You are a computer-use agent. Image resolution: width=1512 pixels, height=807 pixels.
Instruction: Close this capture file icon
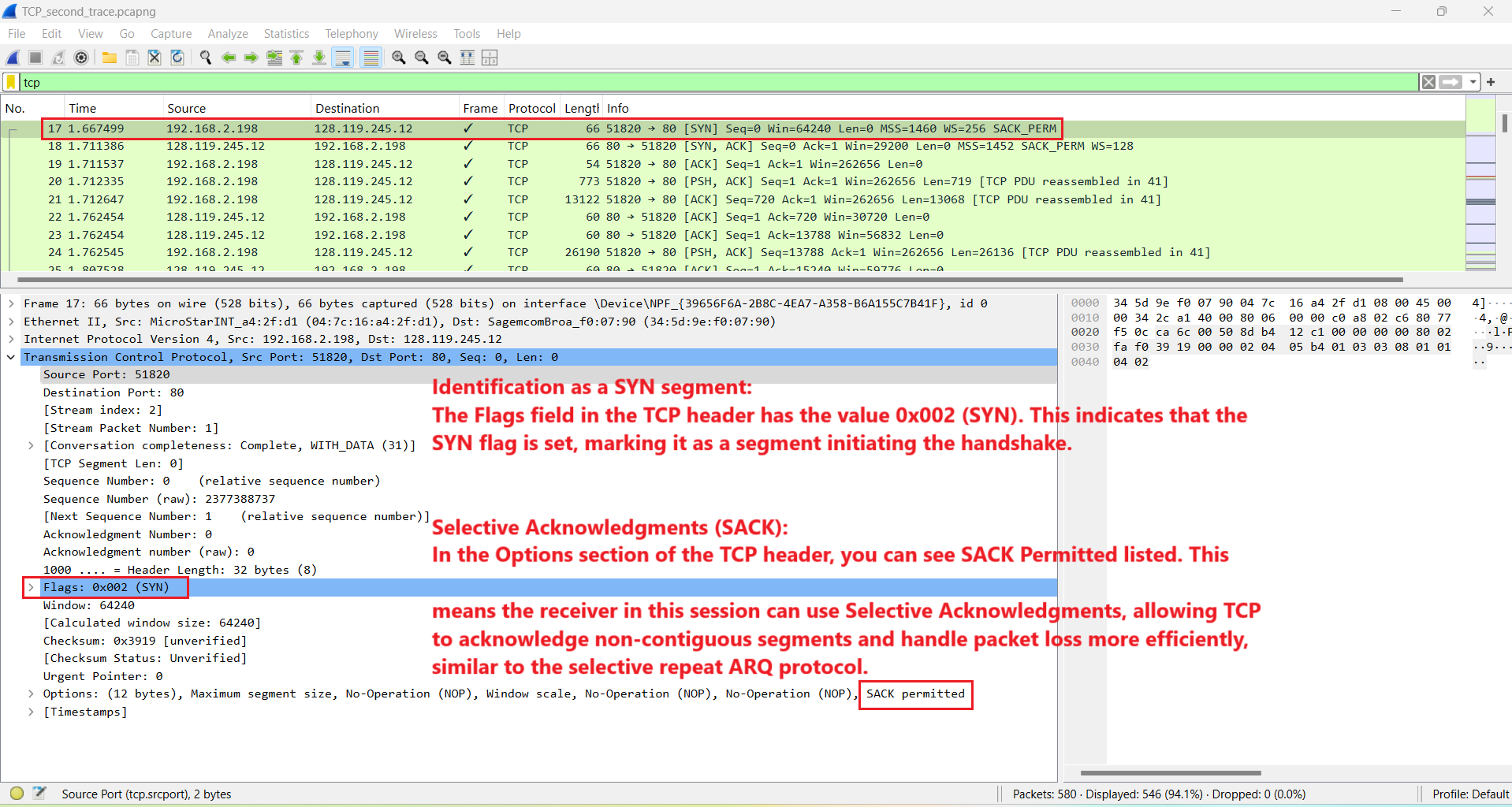[155, 58]
